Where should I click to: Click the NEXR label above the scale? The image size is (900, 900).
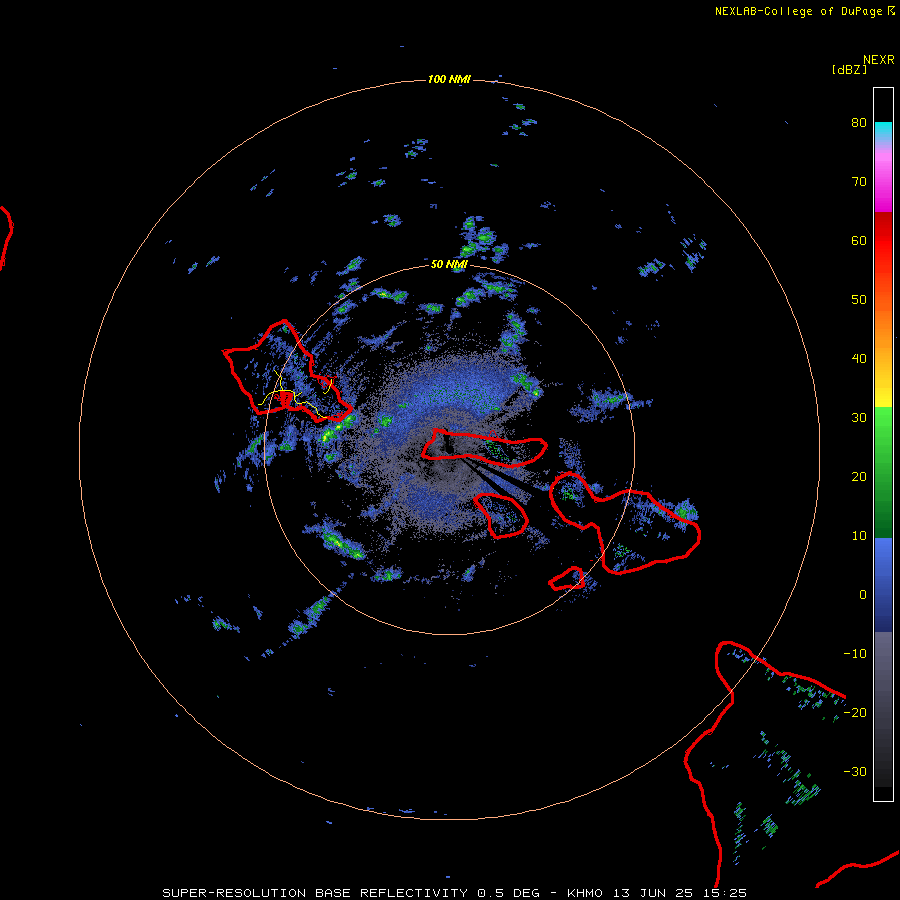879,60
